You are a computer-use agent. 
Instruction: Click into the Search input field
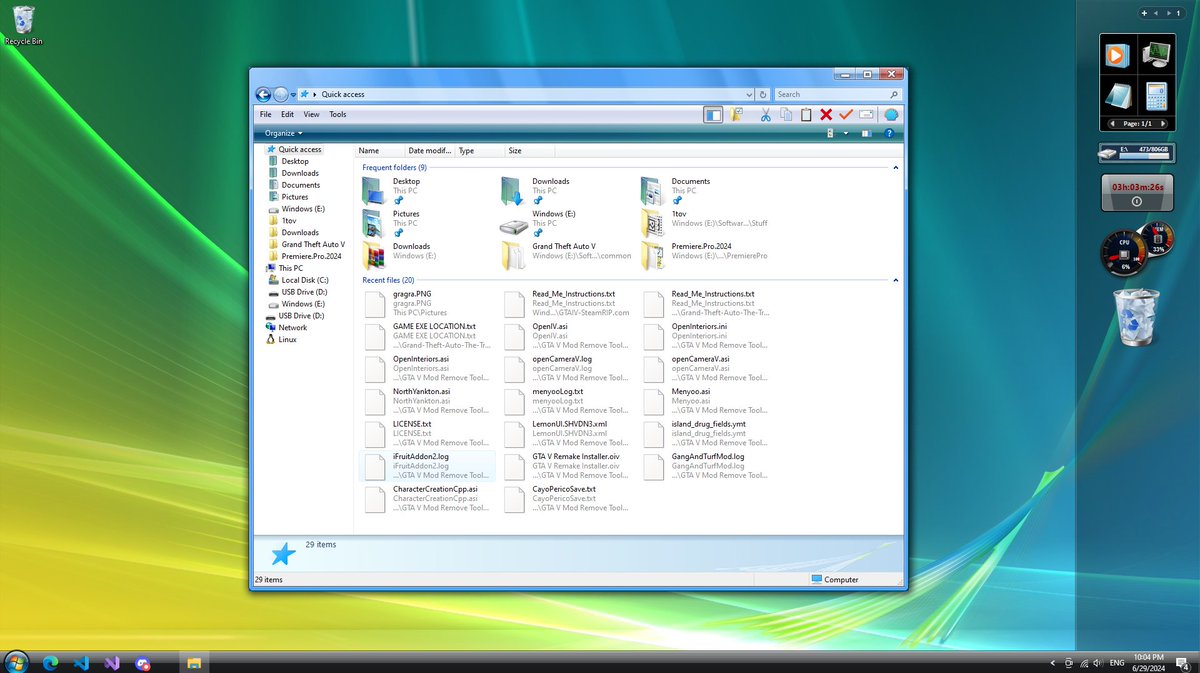837,94
